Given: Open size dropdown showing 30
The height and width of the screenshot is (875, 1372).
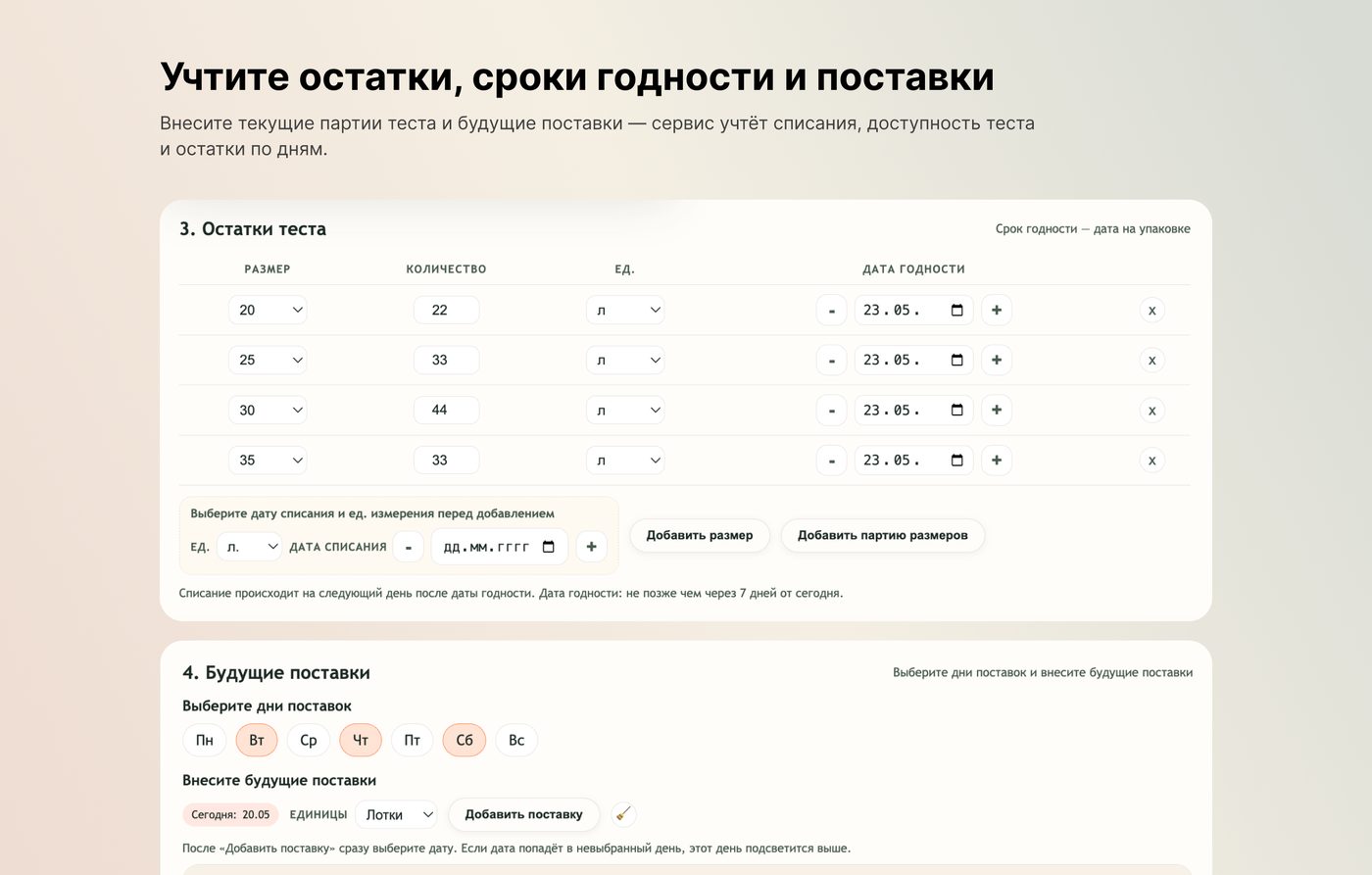Looking at the screenshot, I should click(268, 411).
